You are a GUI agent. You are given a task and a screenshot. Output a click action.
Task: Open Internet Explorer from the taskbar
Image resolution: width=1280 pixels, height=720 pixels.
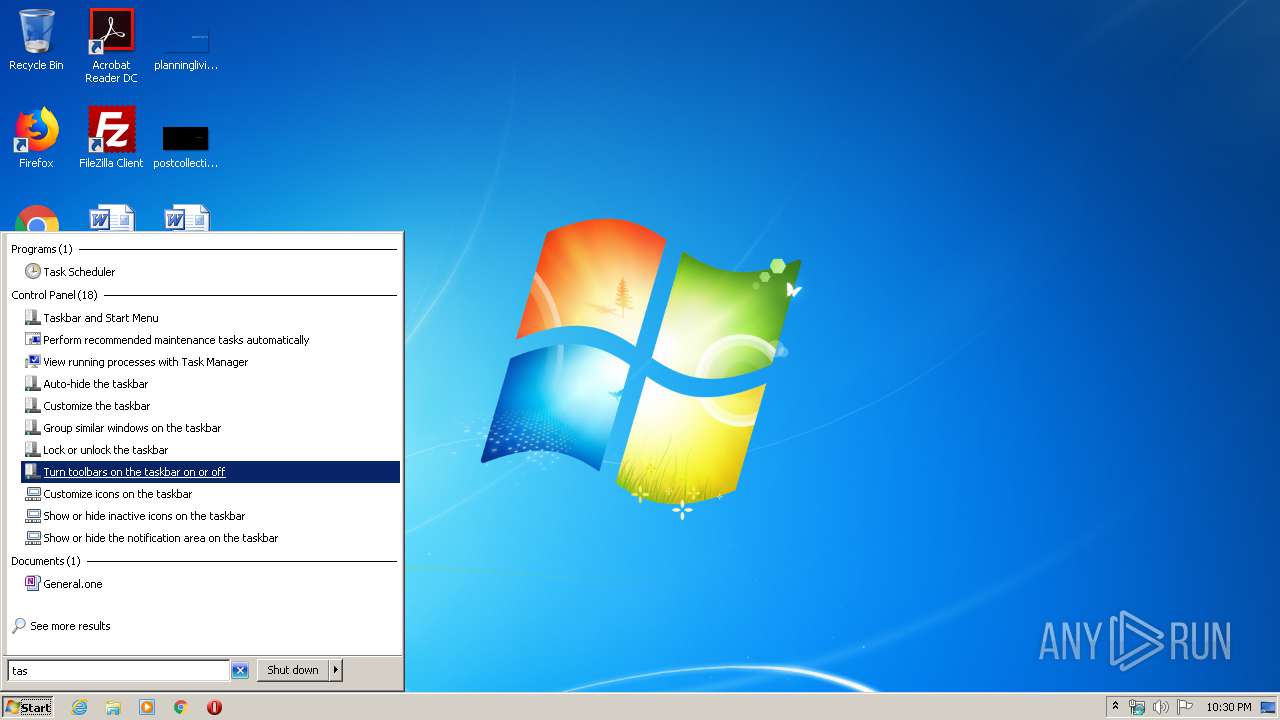(x=80, y=707)
